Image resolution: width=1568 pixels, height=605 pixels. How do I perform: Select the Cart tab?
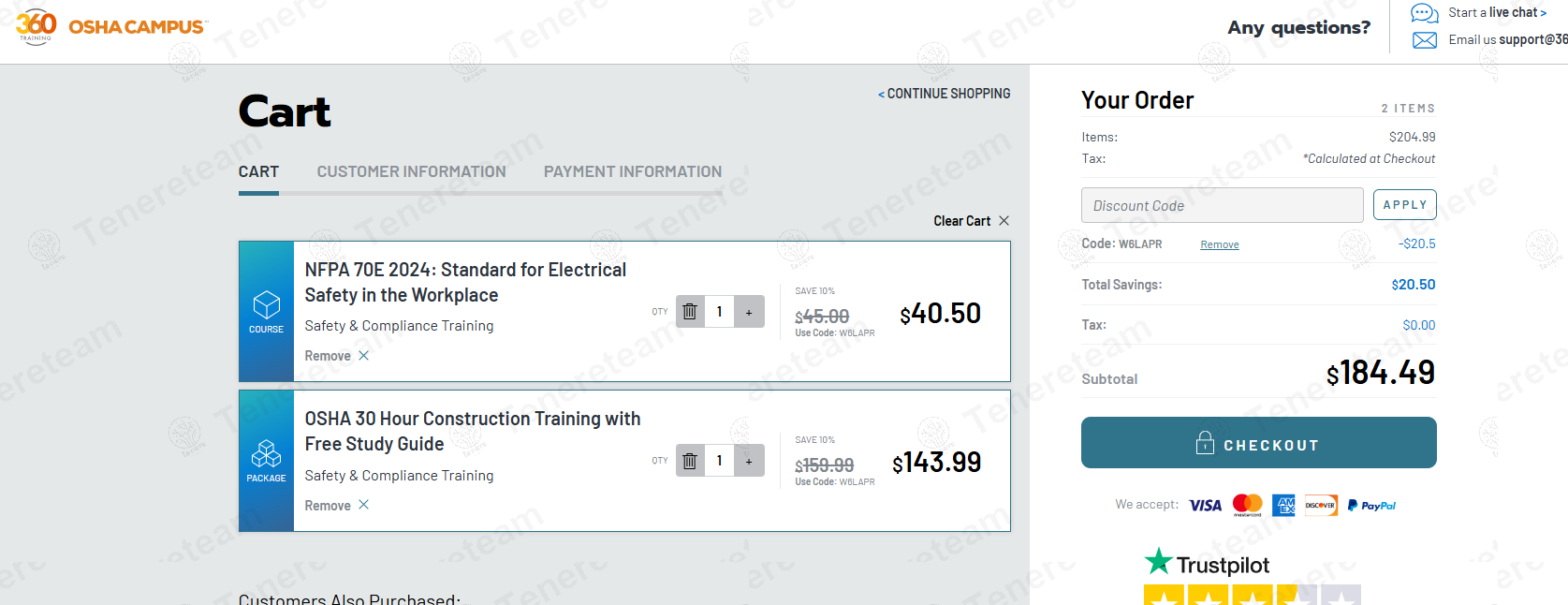click(258, 171)
